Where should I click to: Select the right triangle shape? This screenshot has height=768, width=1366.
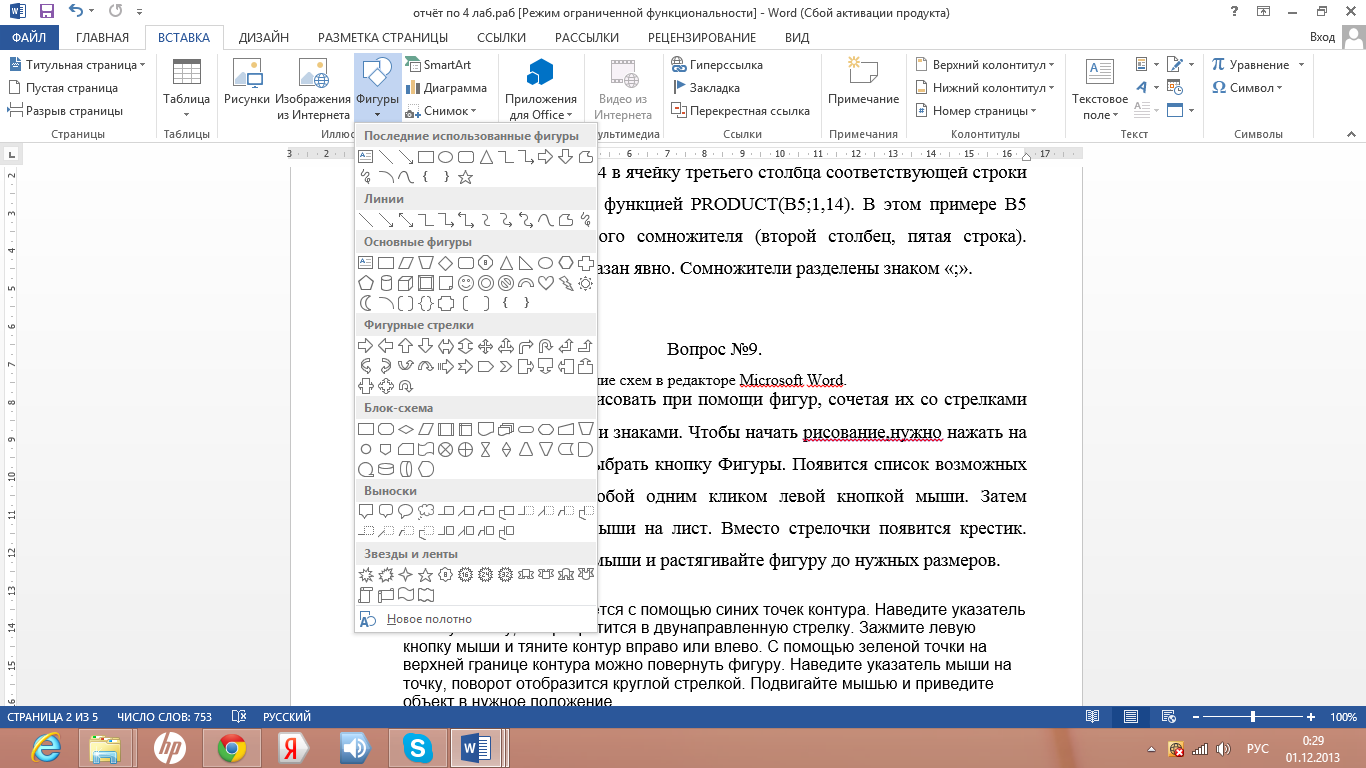[525, 263]
